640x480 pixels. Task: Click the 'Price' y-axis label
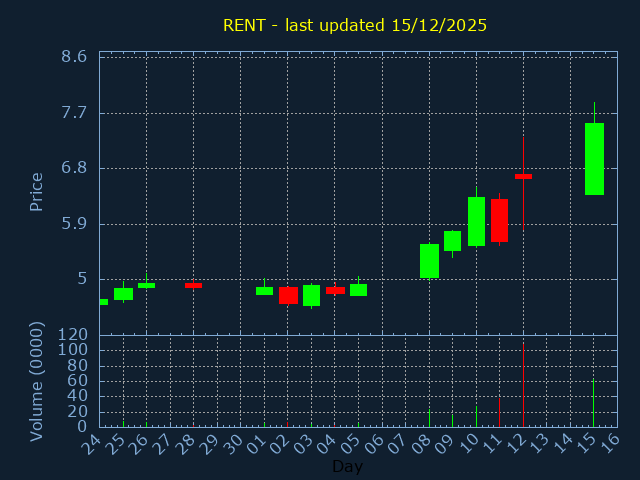[37, 191]
